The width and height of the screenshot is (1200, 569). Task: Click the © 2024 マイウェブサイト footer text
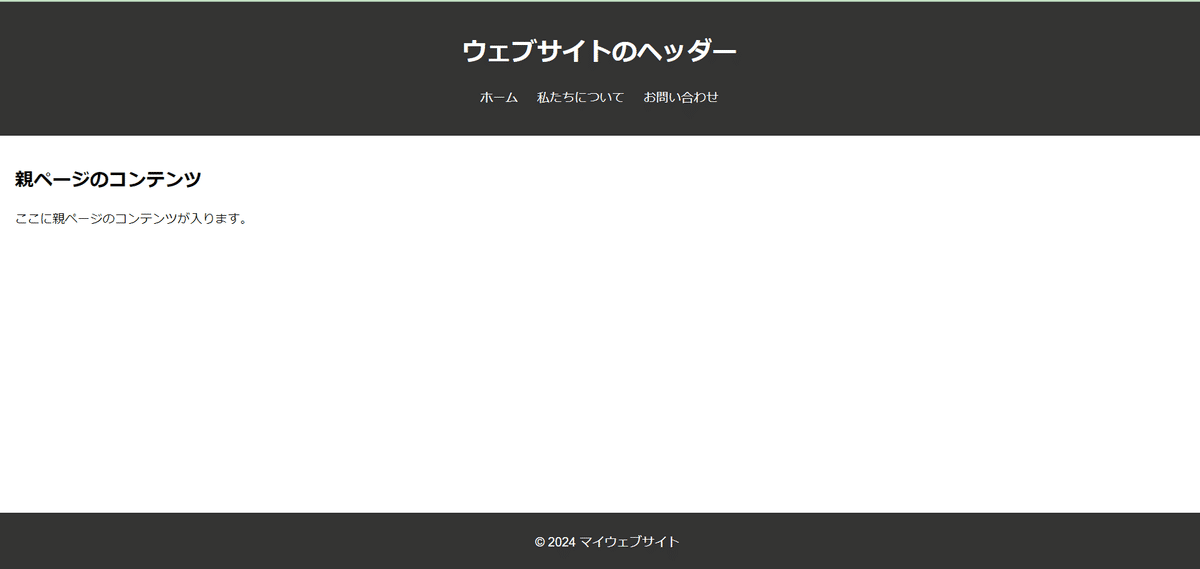click(x=607, y=541)
